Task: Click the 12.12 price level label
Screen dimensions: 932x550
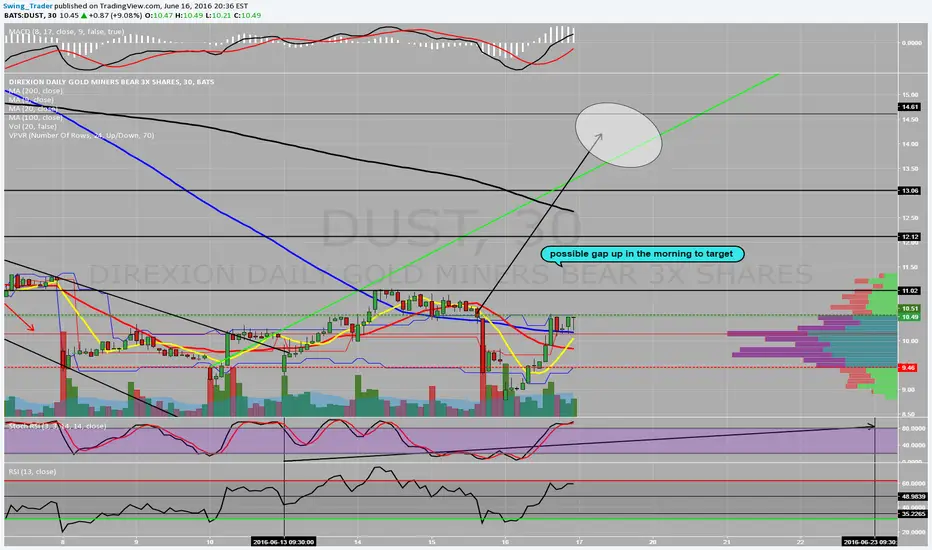Action: [x=909, y=237]
